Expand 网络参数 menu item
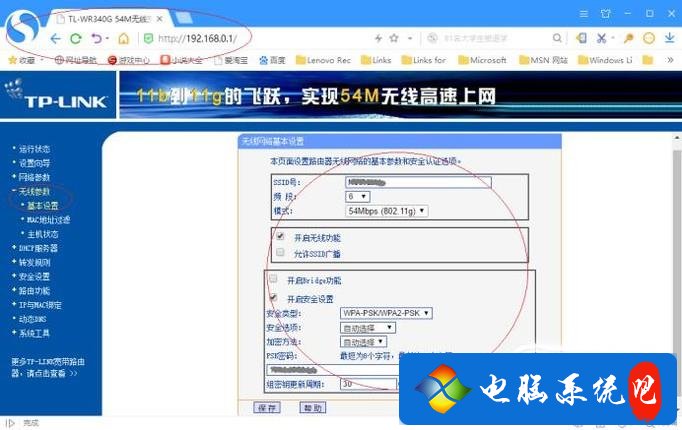 point(34,177)
